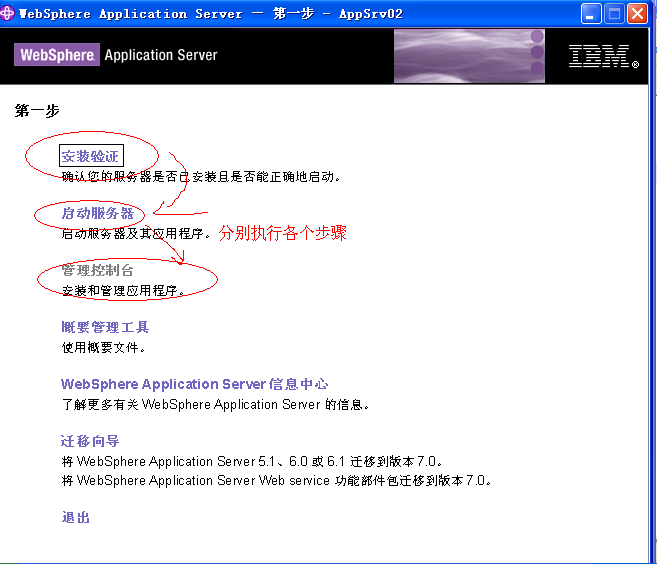This screenshot has width=657, height=564.
Task: Open the 管理控制台 link
Action: click(x=97, y=270)
